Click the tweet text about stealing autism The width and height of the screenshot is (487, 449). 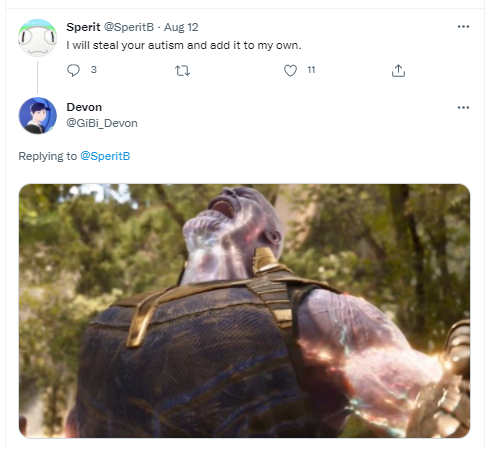pos(184,45)
